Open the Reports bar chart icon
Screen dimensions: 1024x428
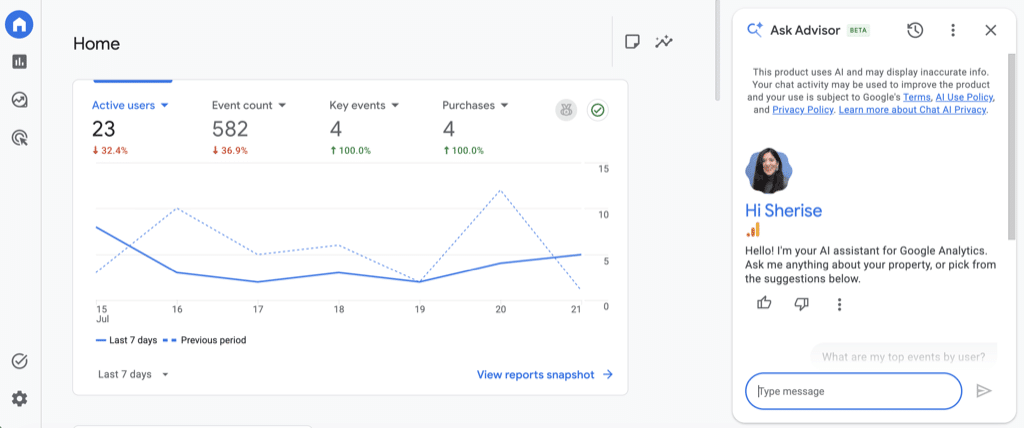point(20,62)
